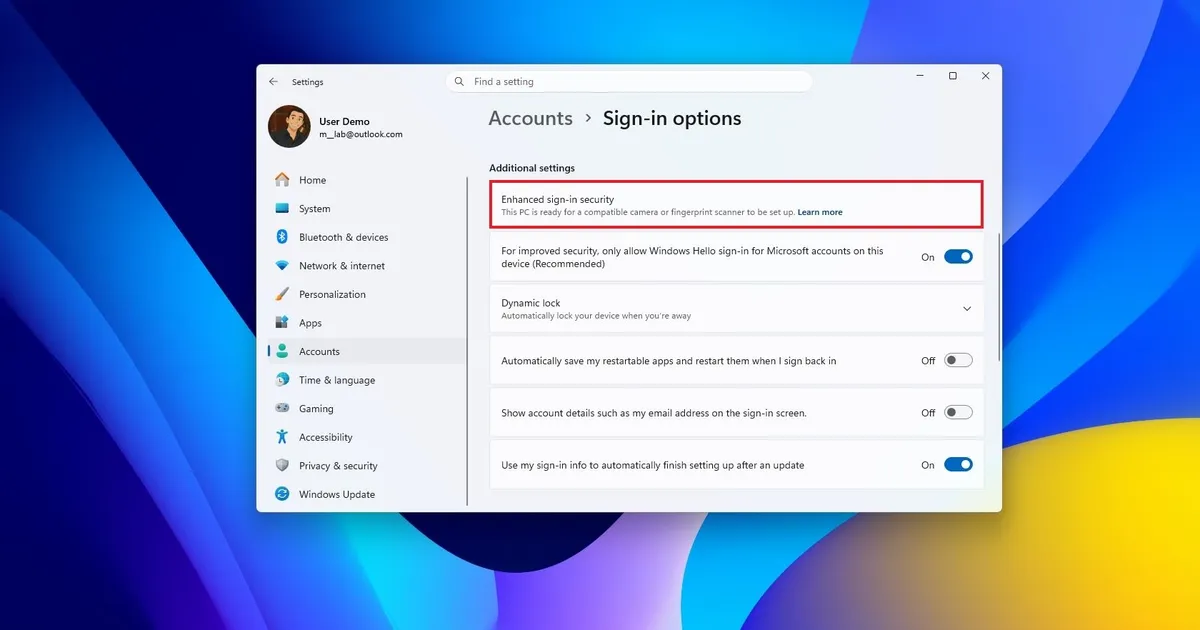Click the Network wifi icon
The image size is (1200, 630).
point(282,266)
